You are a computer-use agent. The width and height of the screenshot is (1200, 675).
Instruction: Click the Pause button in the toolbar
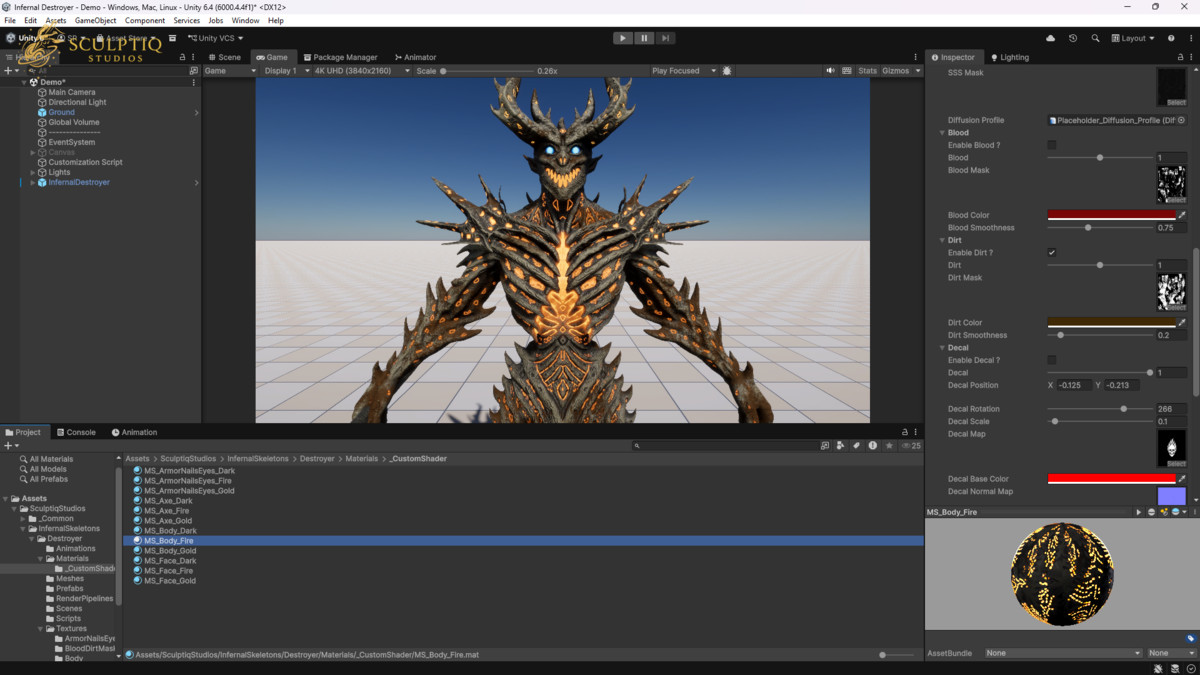click(644, 38)
